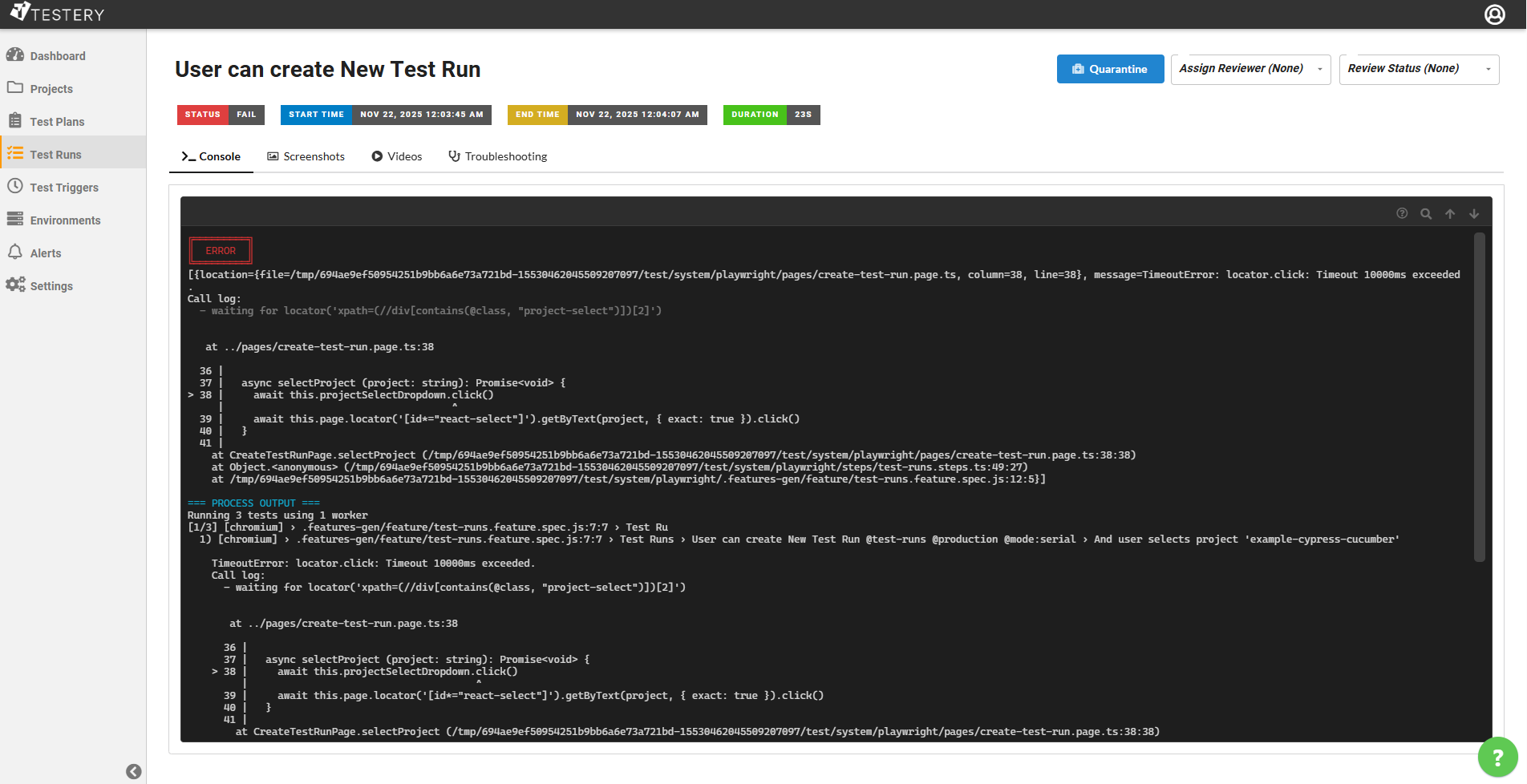The width and height of the screenshot is (1527, 784).
Task: Open the Review Status dropdown
Action: 1419,69
